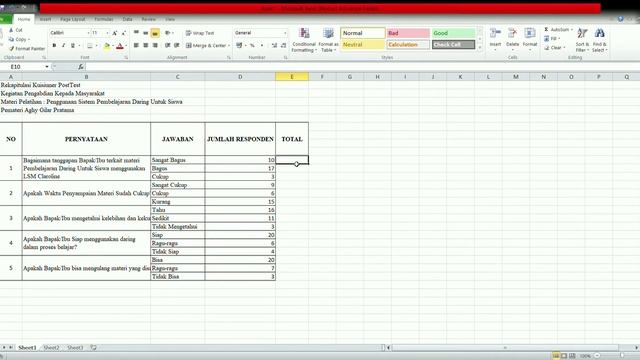Click the Increase Decimal icon

click(274, 45)
